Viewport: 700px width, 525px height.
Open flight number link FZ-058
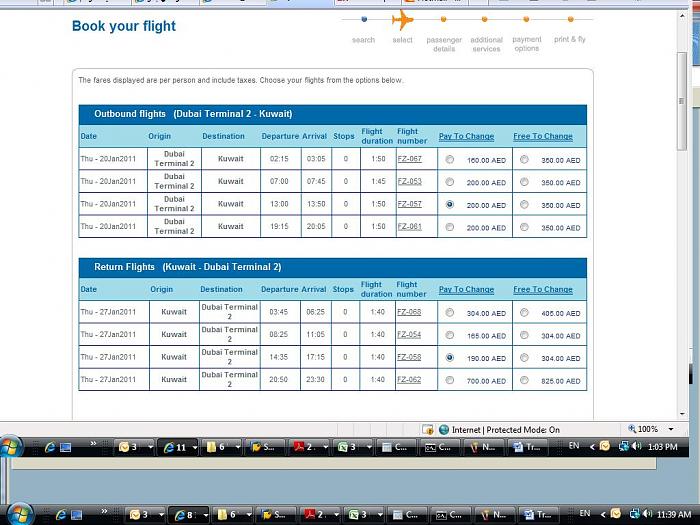point(409,357)
